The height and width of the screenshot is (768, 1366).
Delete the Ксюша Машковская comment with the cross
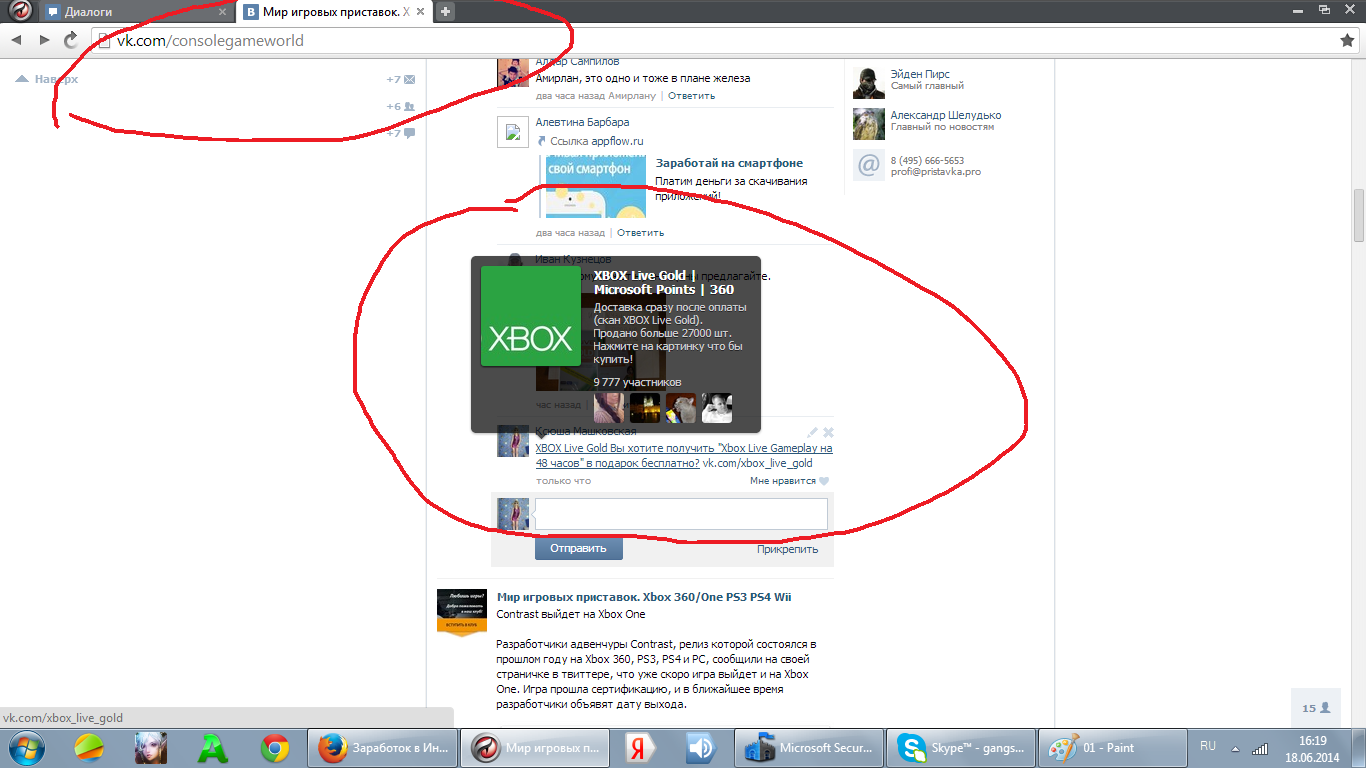click(828, 432)
